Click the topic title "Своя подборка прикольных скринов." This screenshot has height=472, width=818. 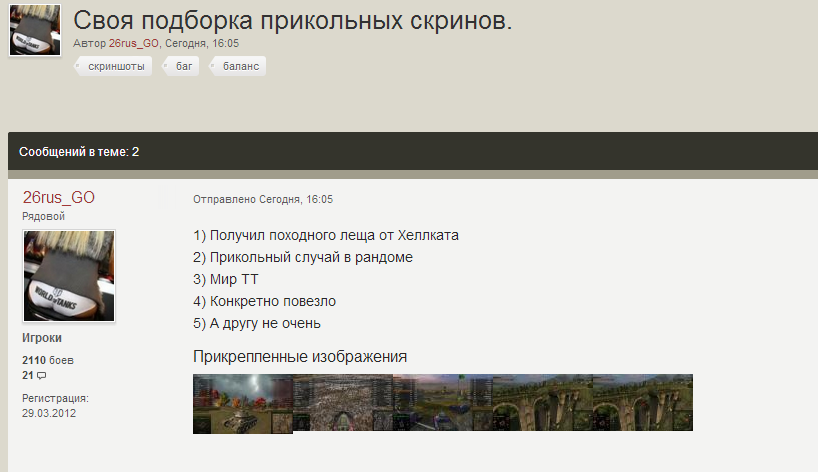tap(293, 21)
